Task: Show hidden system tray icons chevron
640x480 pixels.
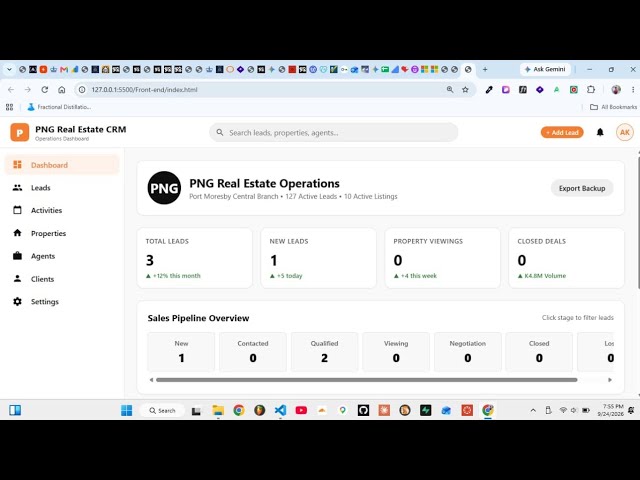Action: [x=533, y=410]
